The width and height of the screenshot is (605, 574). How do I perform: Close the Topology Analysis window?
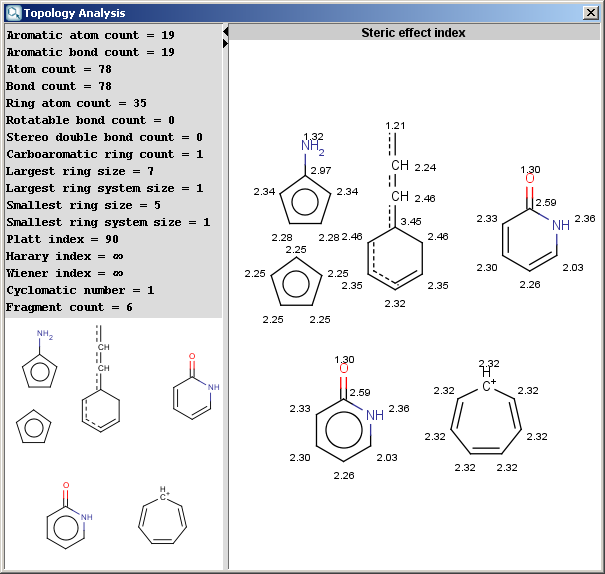pyautogui.click(x=590, y=12)
